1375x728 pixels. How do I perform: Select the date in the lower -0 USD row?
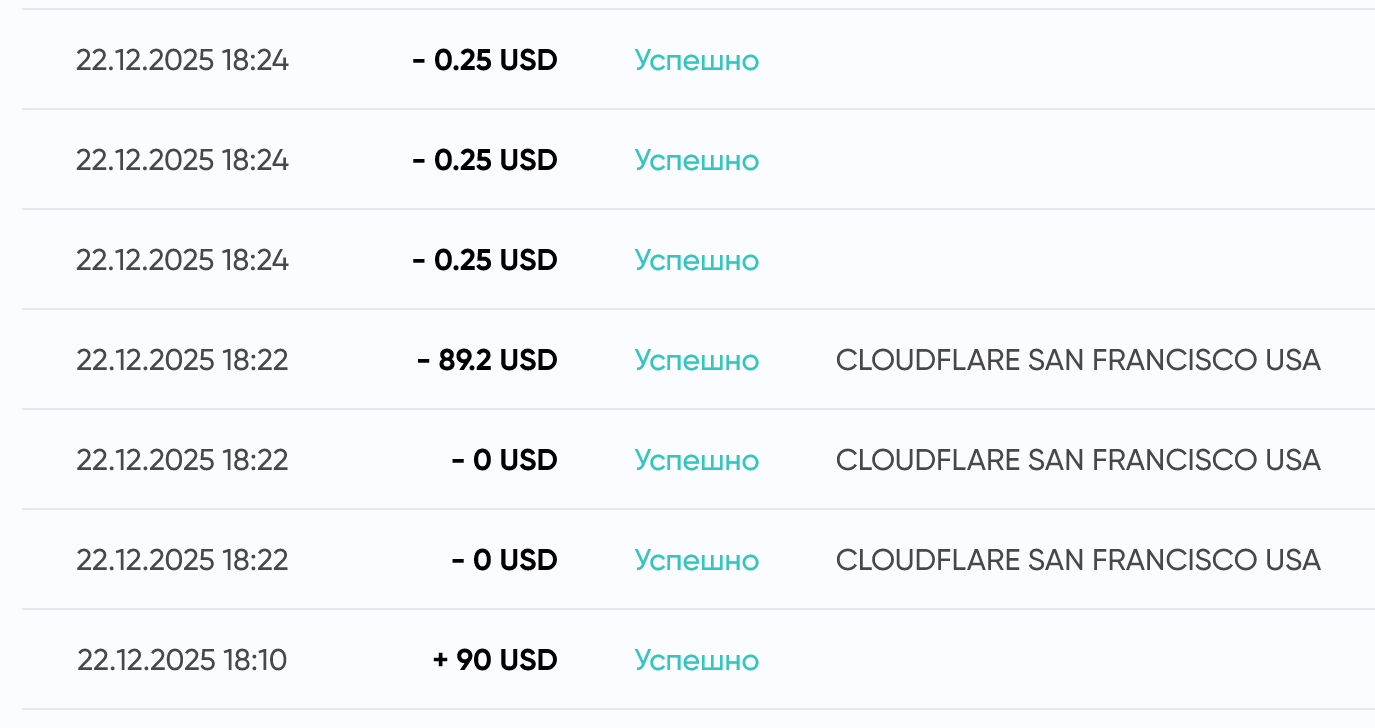(x=182, y=560)
